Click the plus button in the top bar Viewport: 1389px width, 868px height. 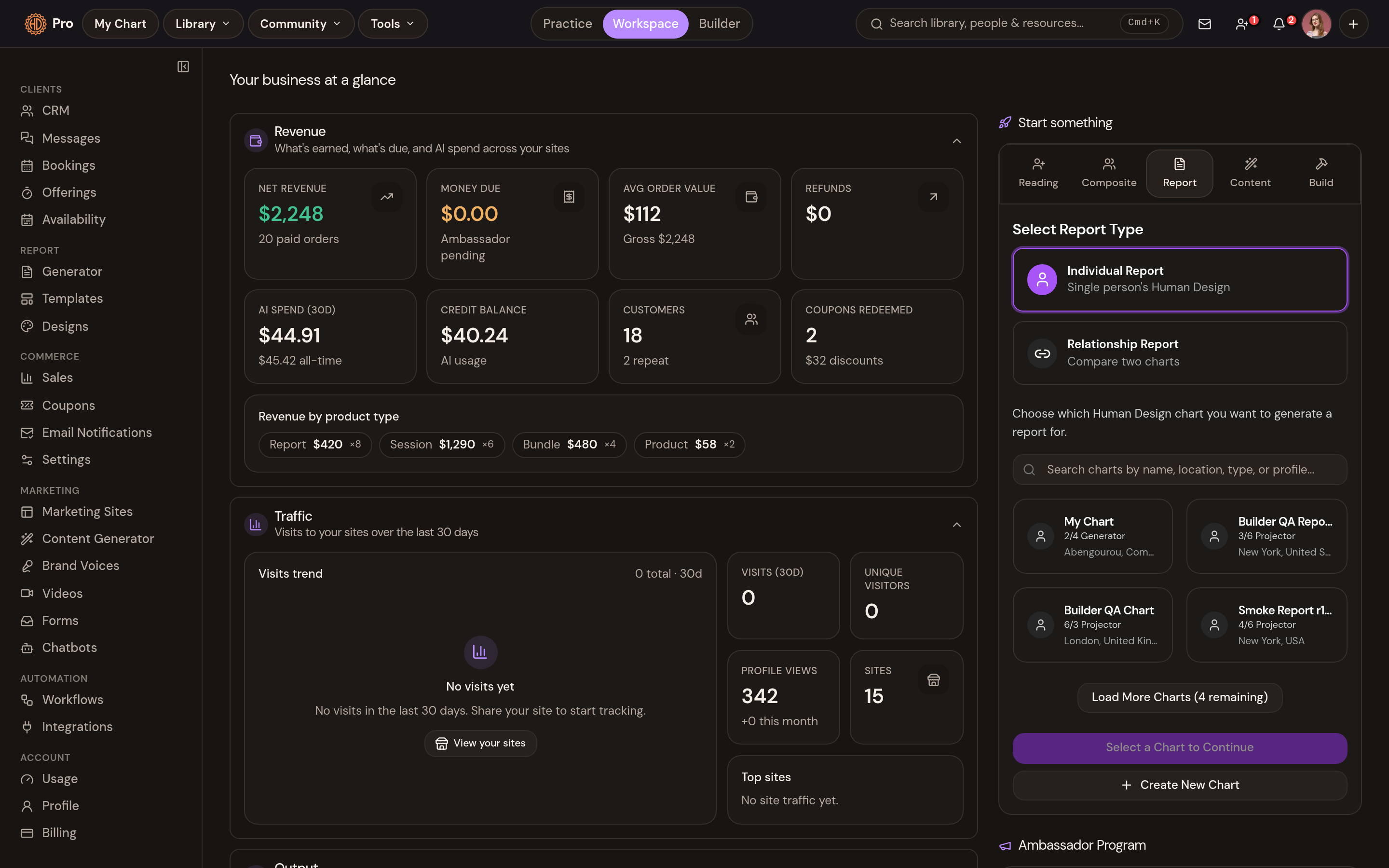point(1353,24)
